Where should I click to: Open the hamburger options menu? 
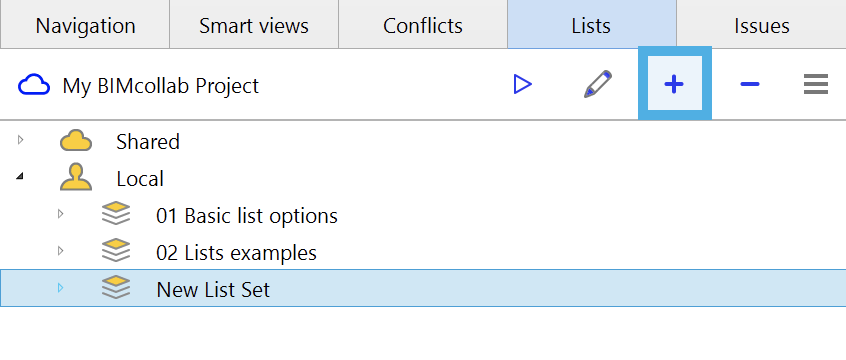coord(816,85)
